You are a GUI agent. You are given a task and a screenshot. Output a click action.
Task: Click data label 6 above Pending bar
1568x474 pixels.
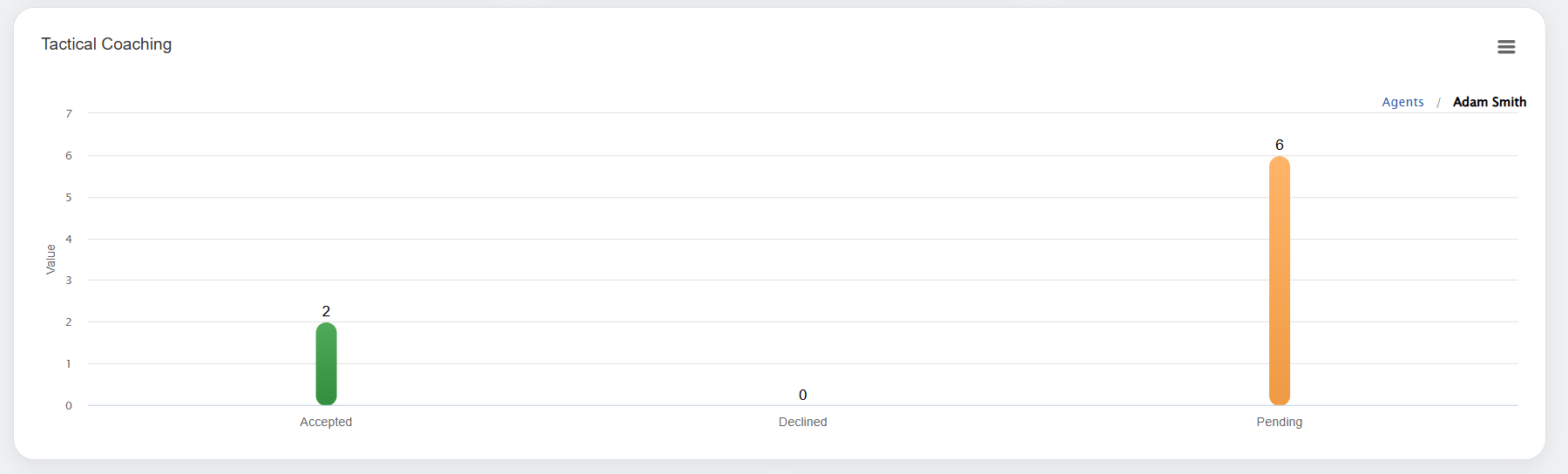pyautogui.click(x=1279, y=145)
